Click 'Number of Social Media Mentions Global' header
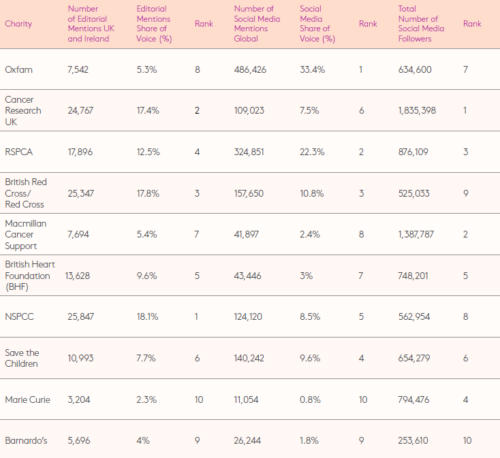500x458 pixels. click(x=257, y=24)
